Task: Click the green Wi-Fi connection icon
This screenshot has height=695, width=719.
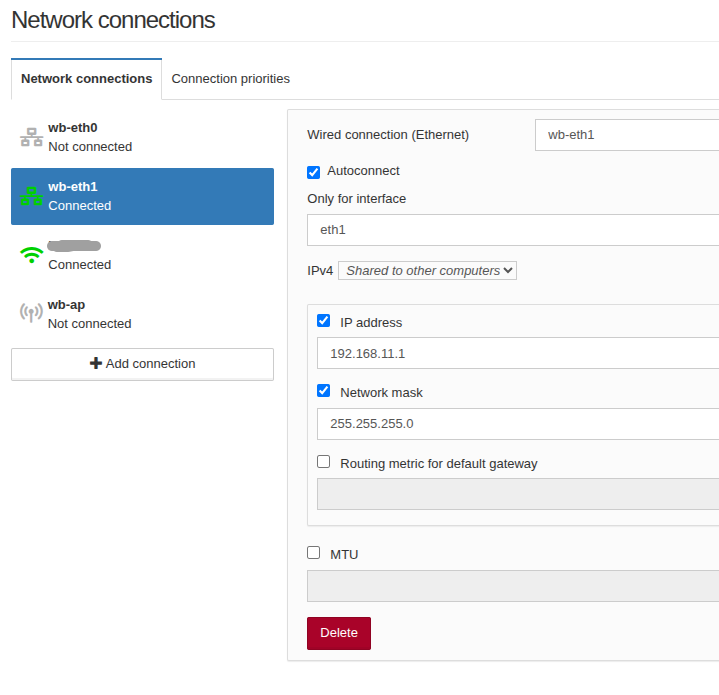Action: tap(31, 255)
